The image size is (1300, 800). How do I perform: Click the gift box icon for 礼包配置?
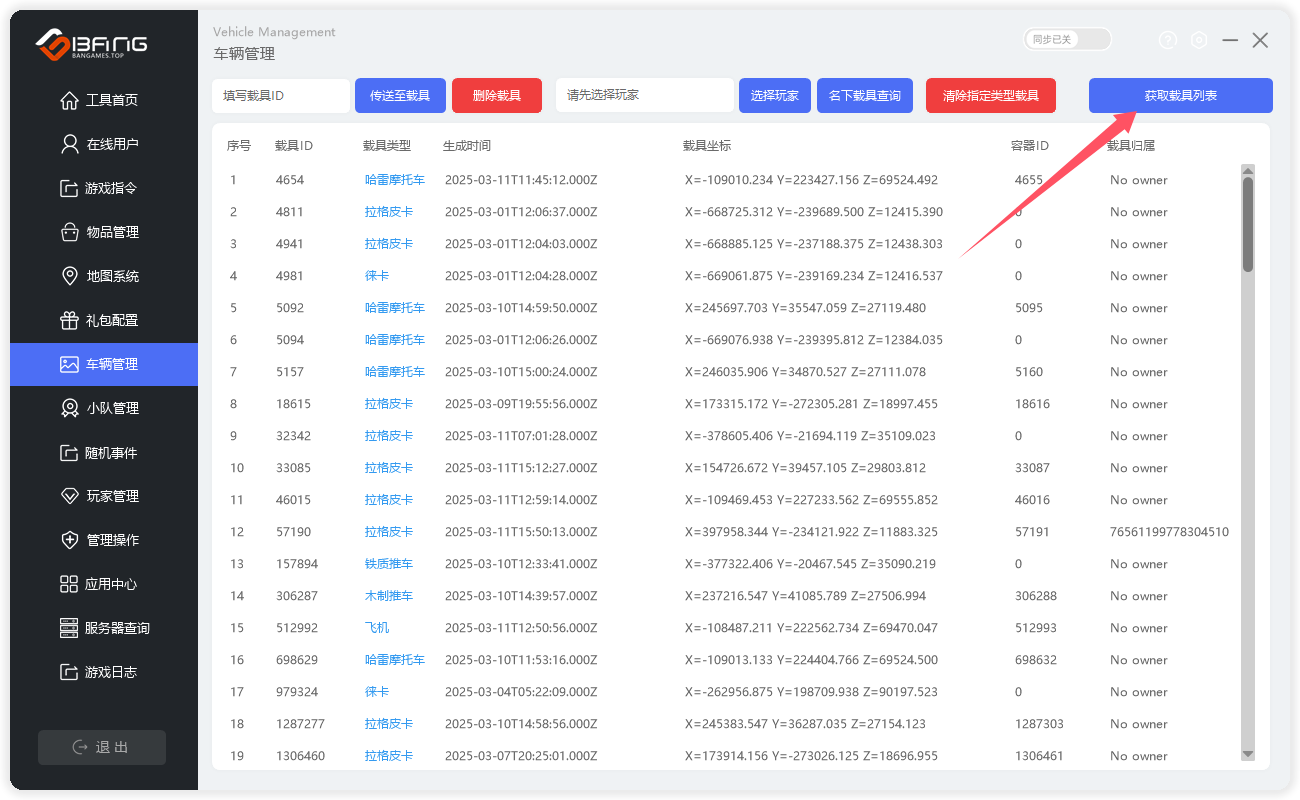[69, 320]
